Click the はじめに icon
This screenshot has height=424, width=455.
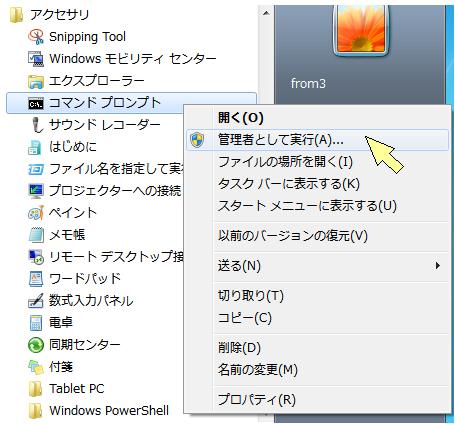35,147
